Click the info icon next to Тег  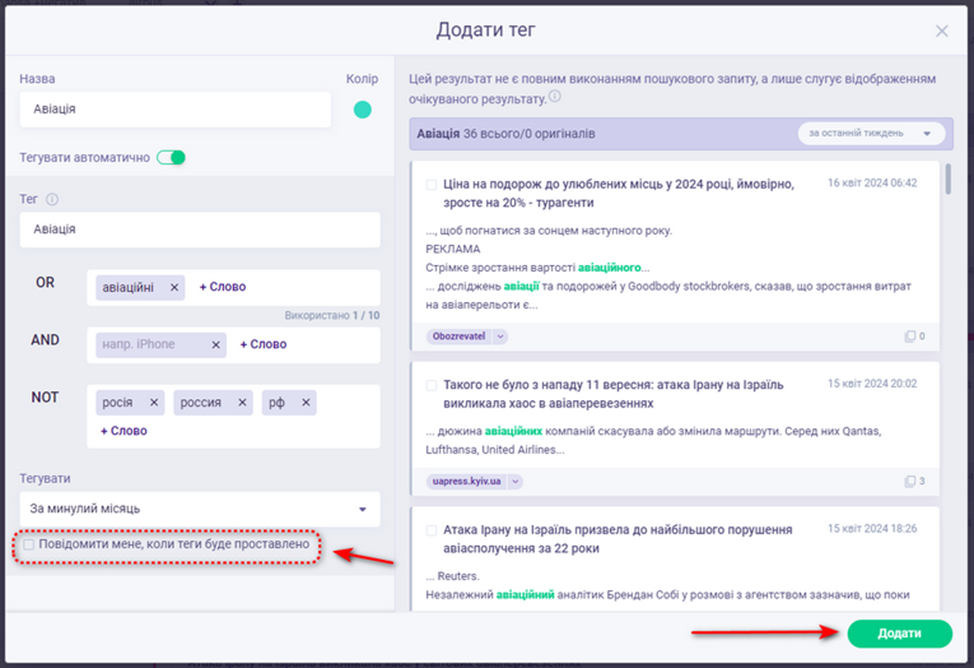coord(53,199)
